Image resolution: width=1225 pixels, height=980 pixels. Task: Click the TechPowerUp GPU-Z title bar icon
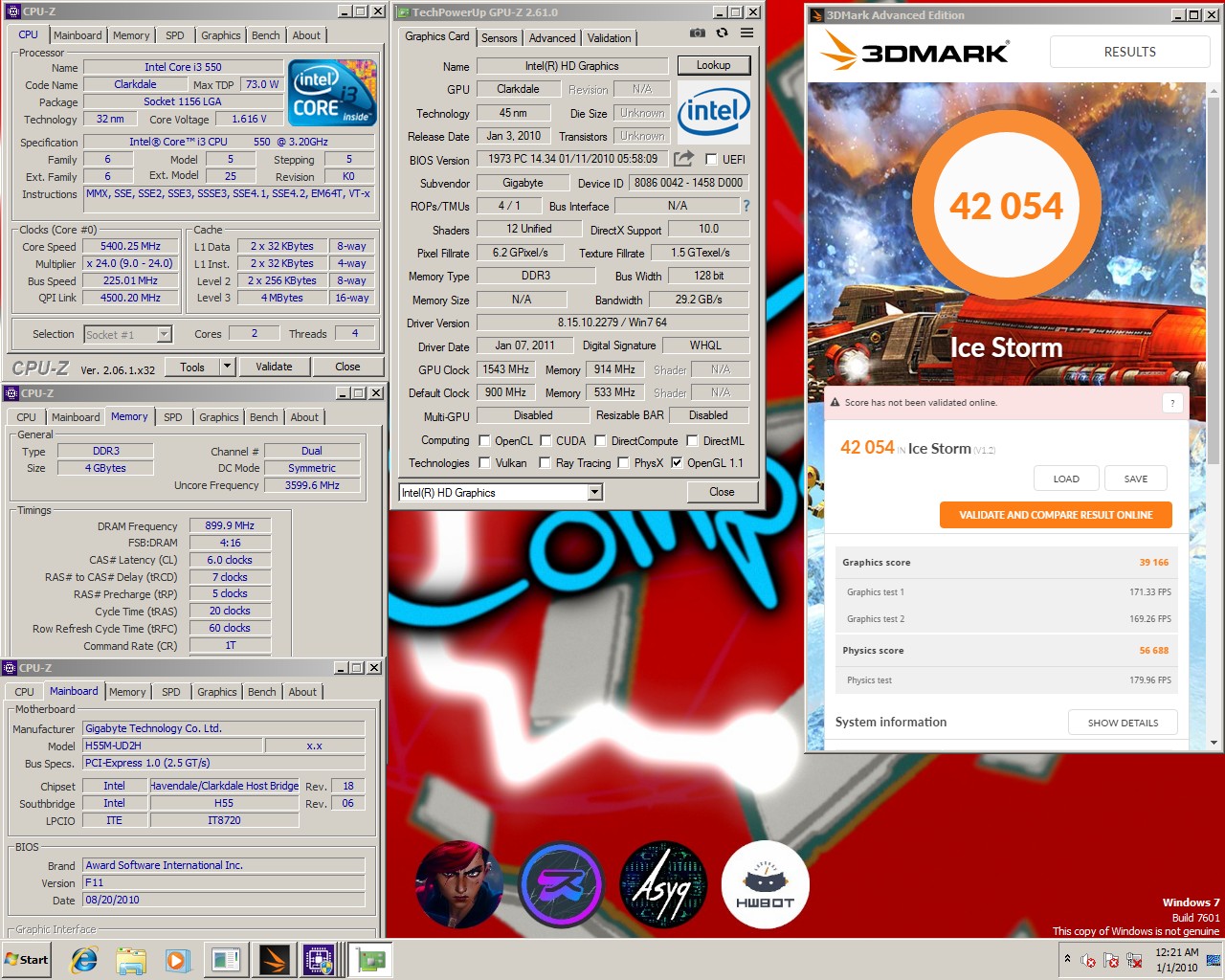click(x=403, y=12)
